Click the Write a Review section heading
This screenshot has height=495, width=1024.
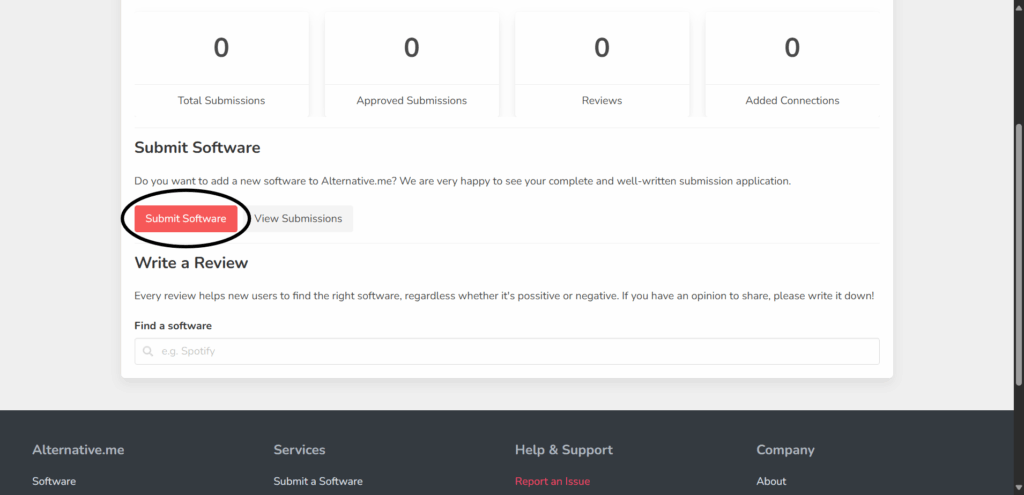coord(191,263)
